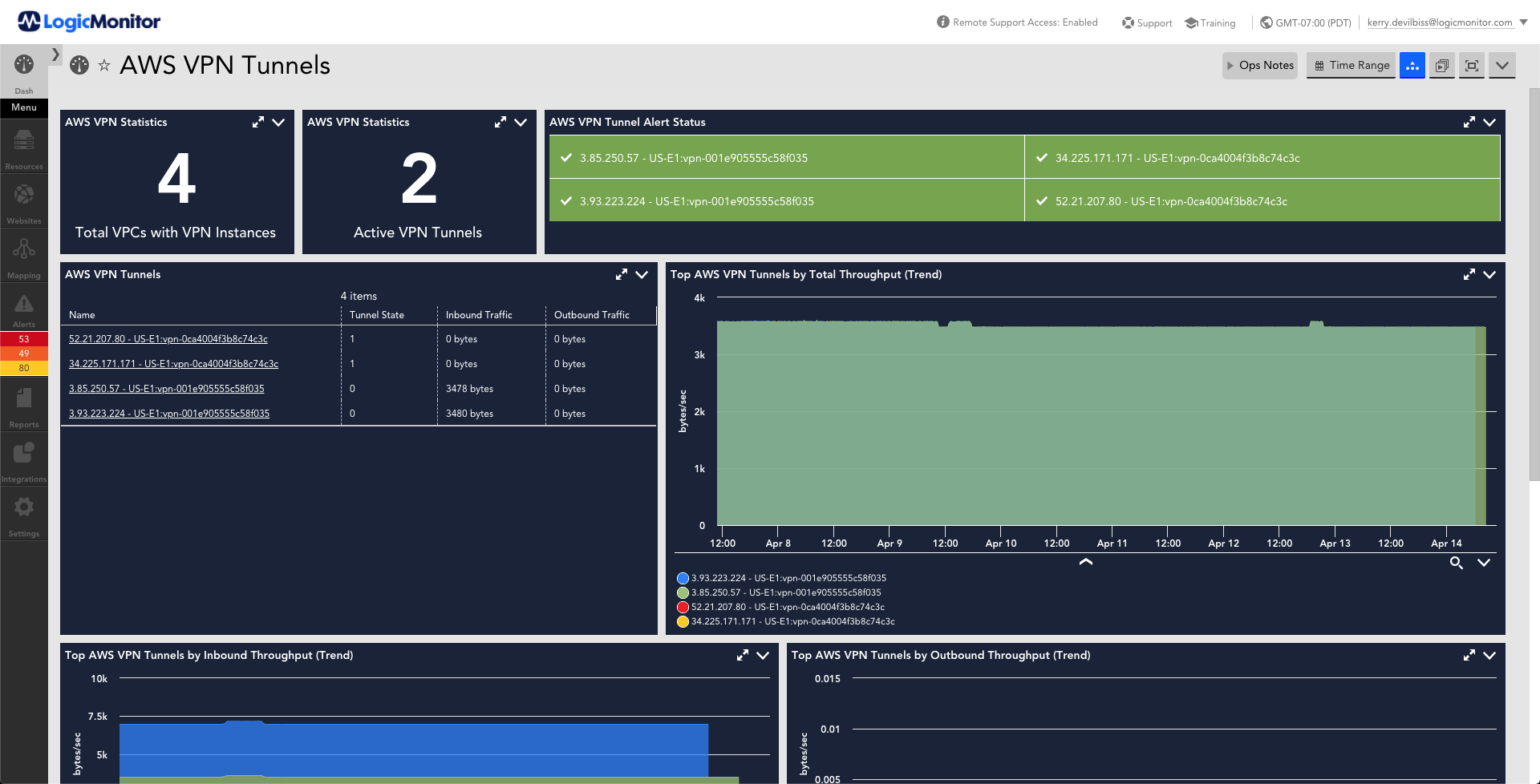Viewport: 1540px width, 784px height.
Task: Open the Time Range selector
Action: click(x=1351, y=65)
